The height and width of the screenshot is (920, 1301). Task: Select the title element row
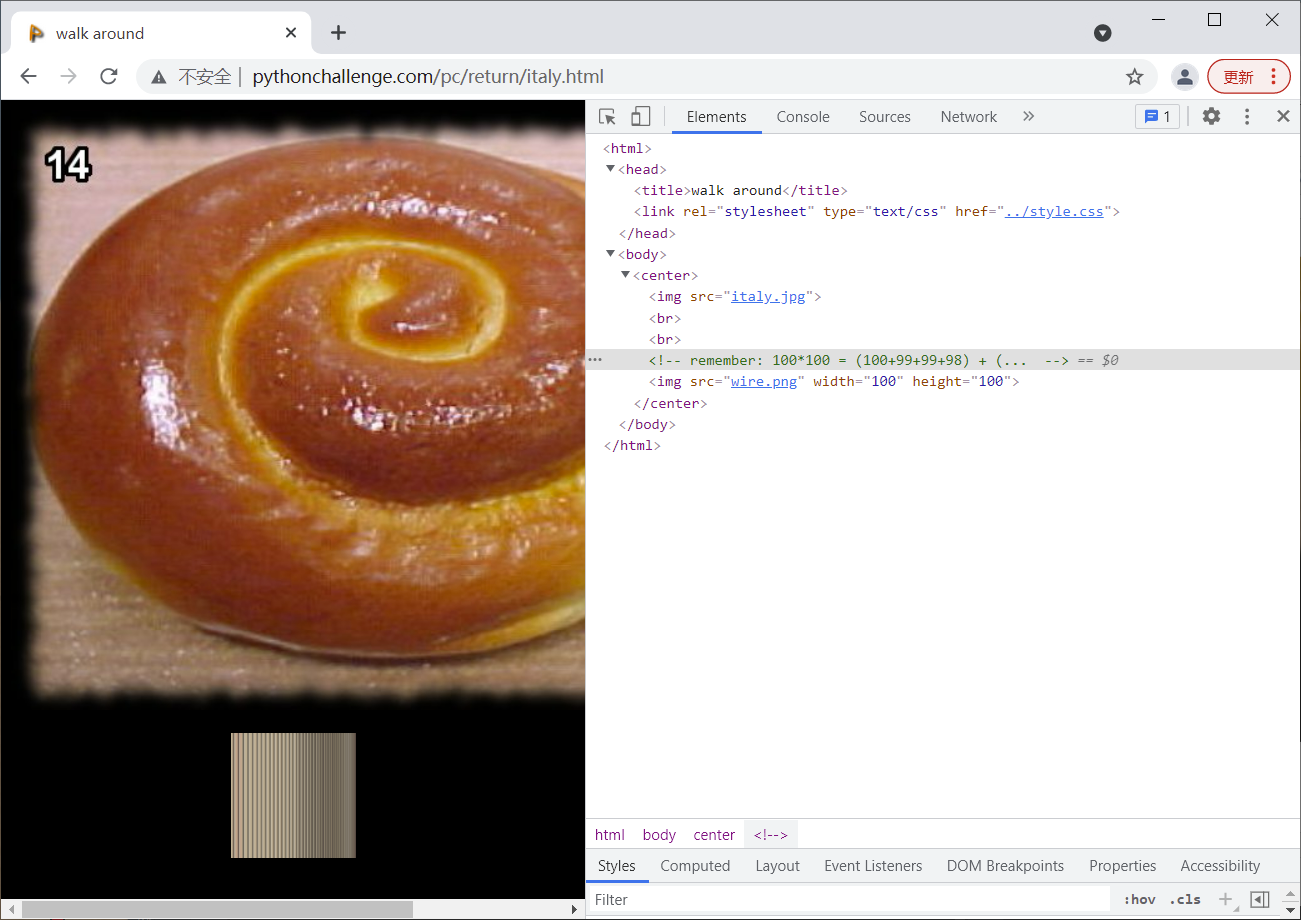(741, 190)
